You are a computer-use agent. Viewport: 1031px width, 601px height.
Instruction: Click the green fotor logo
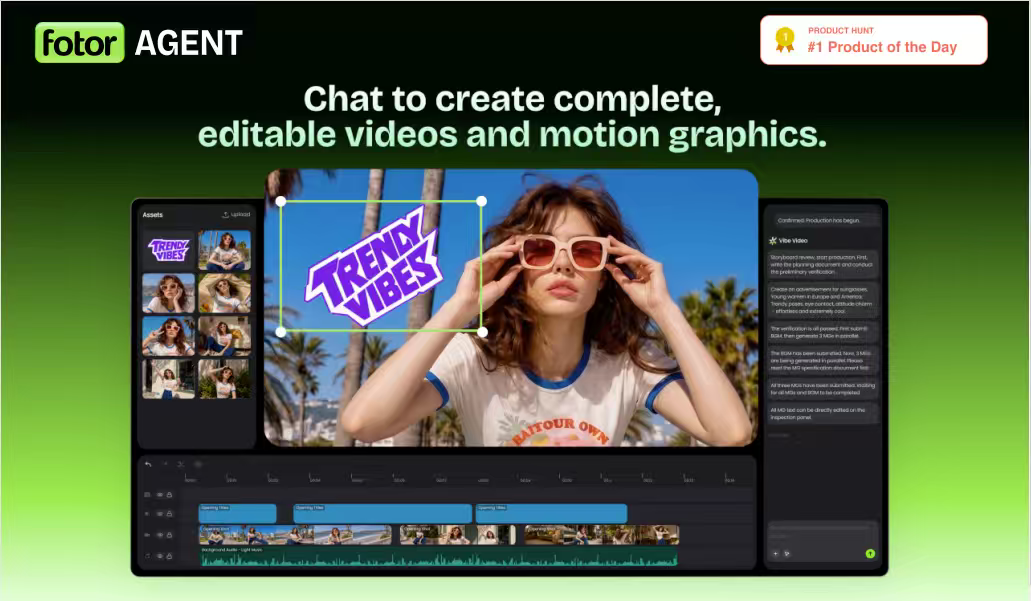80,43
